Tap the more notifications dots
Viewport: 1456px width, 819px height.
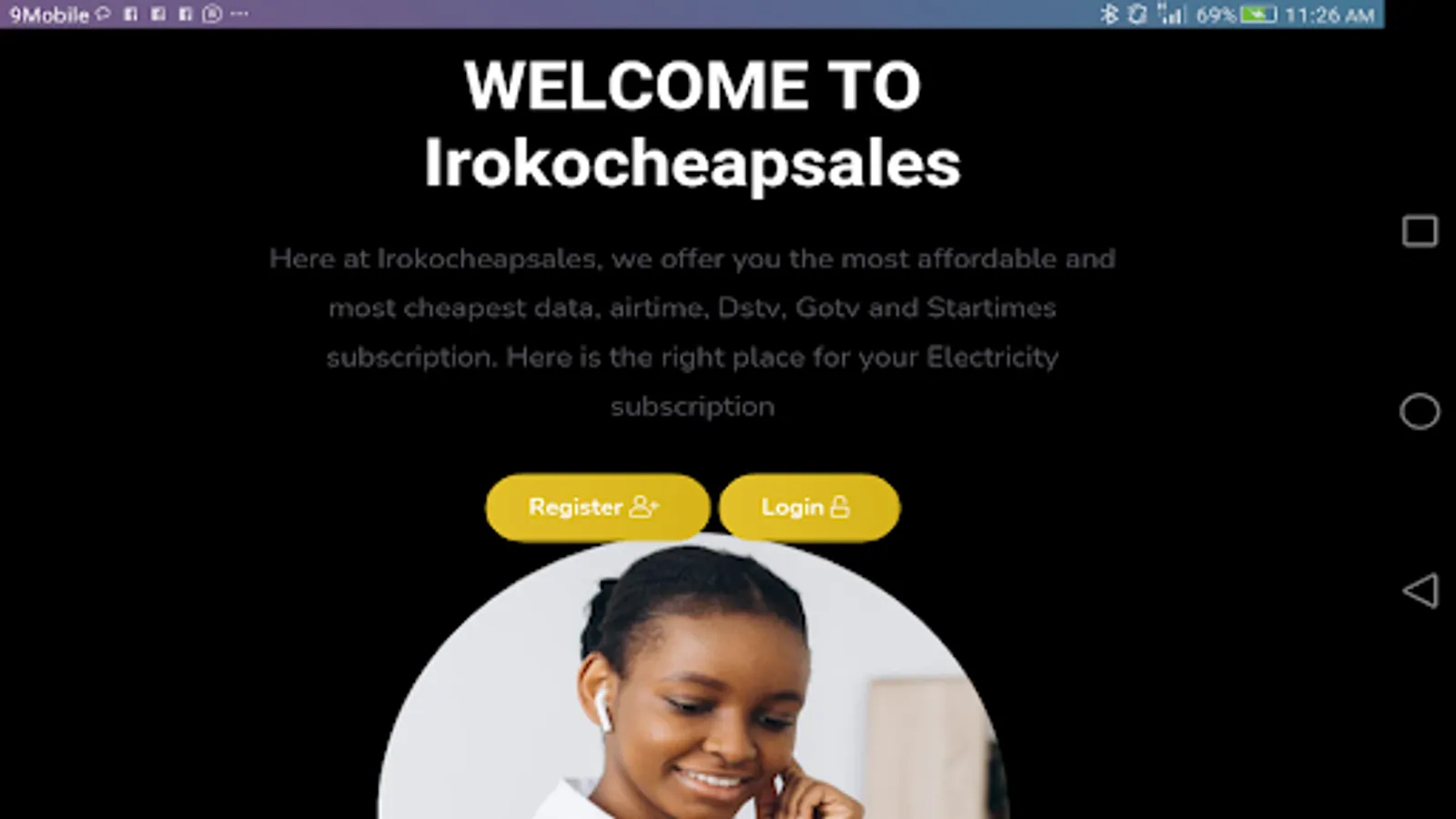click(x=239, y=14)
